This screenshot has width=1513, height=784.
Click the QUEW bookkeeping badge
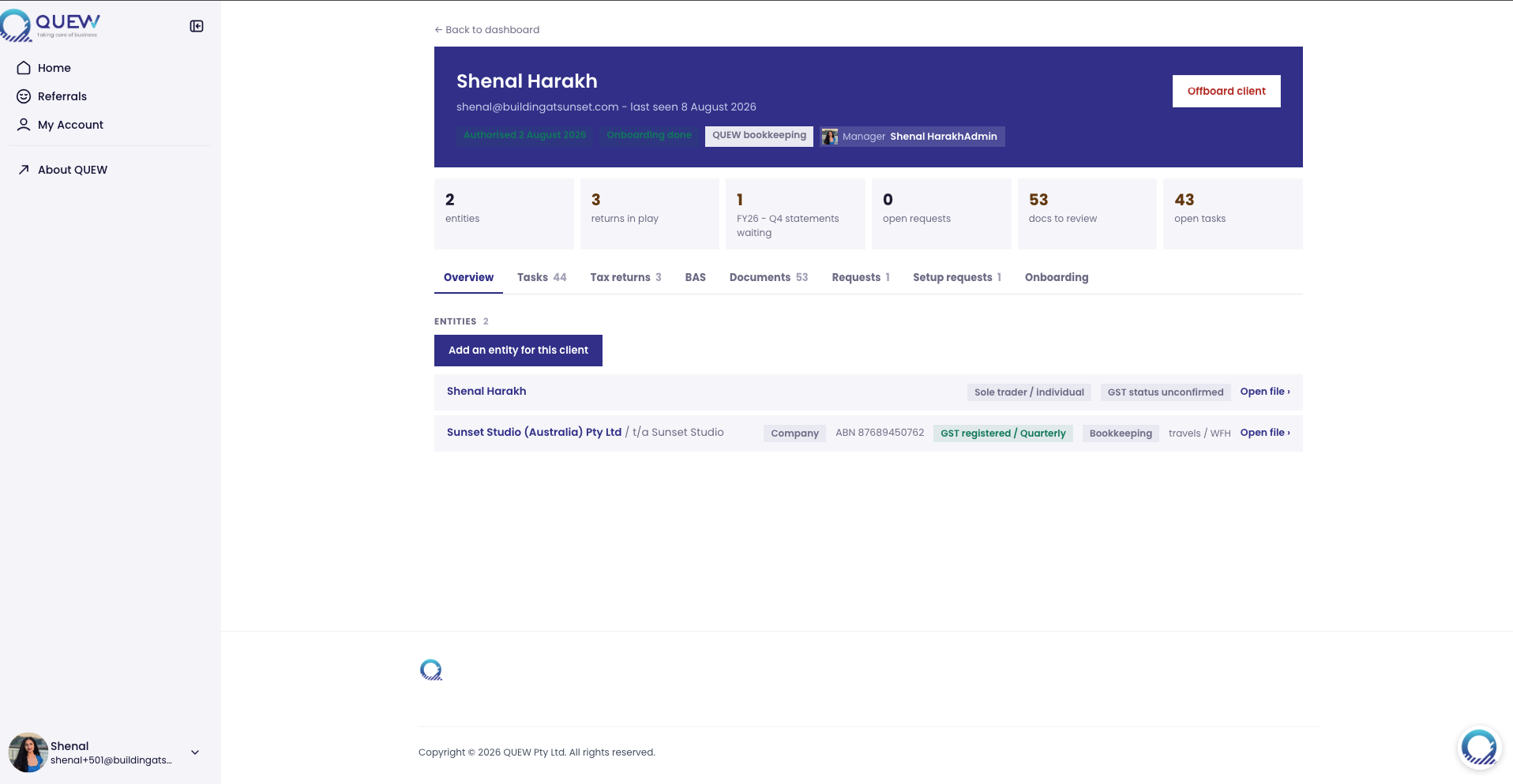coord(759,136)
